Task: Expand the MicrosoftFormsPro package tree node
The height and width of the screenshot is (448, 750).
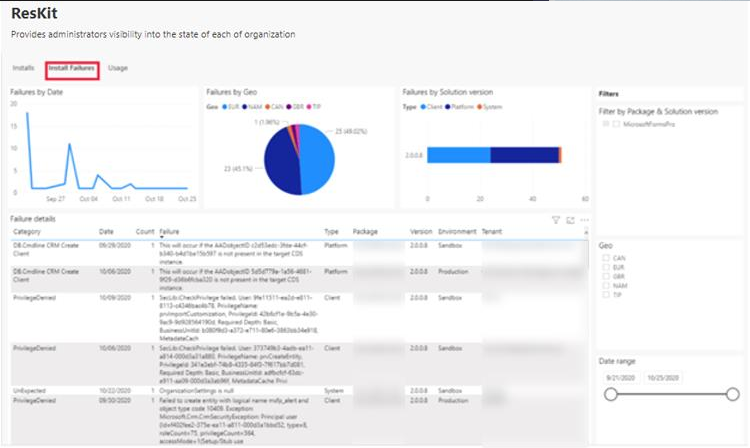Action: coord(603,125)
